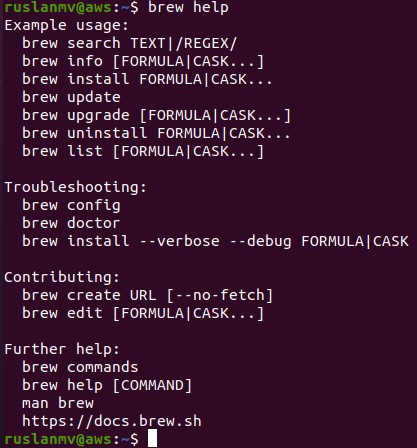Viewport: 417px width, 448px height.
Task: Click the 'brew uninstall' example line
Action: [x=156, y=133]
